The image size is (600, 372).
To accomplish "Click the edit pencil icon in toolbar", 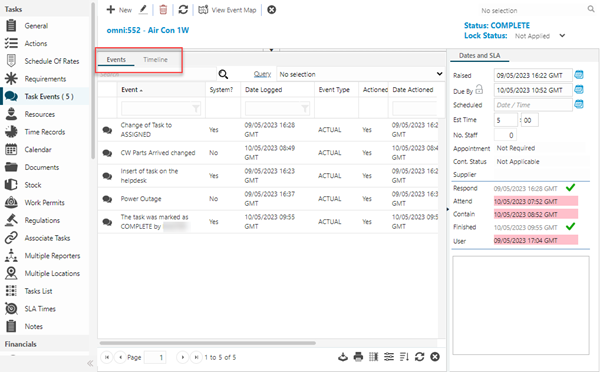I will pos(143,10).
